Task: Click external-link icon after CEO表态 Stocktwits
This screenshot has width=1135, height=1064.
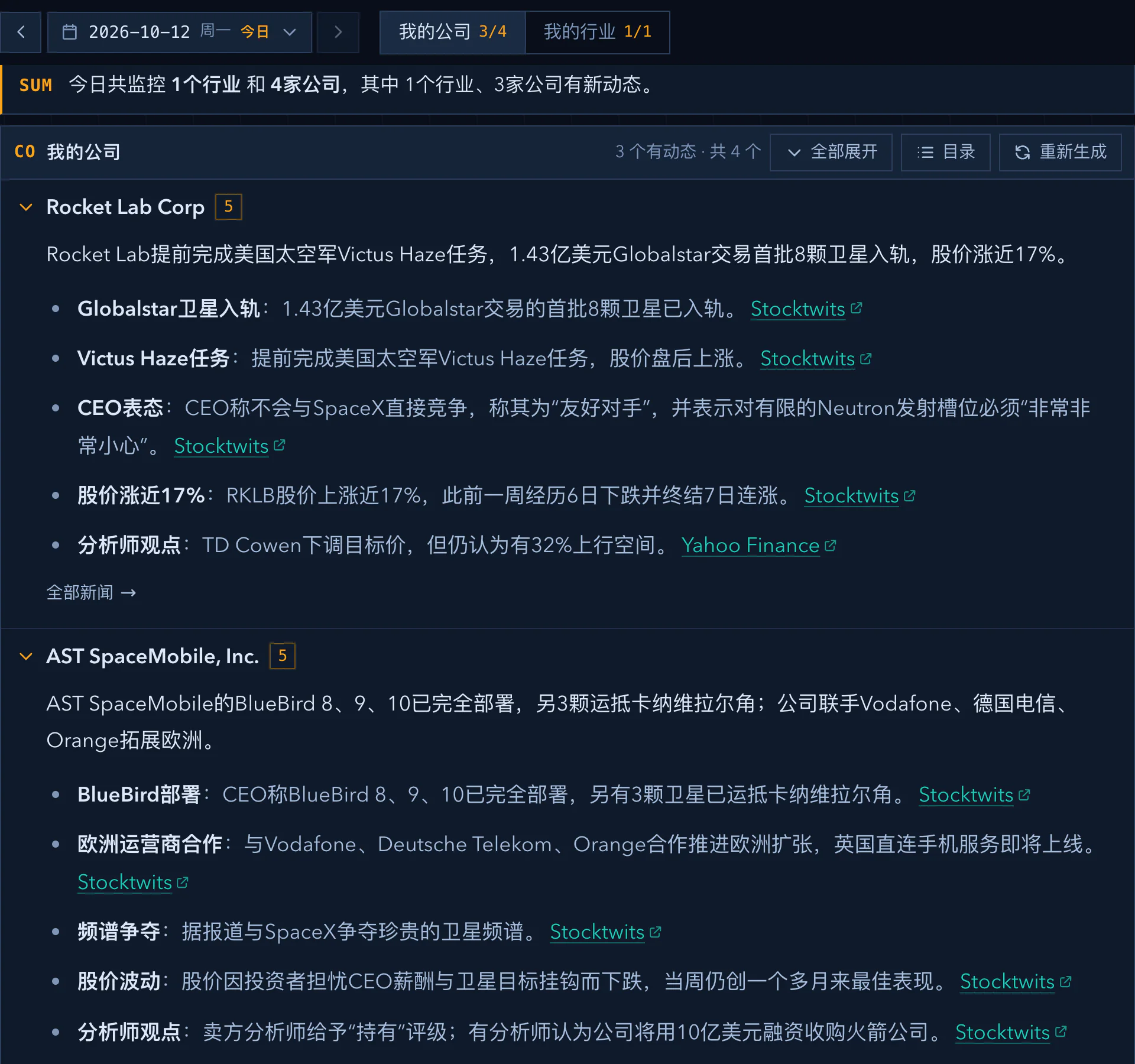Action: coord(280,445)
